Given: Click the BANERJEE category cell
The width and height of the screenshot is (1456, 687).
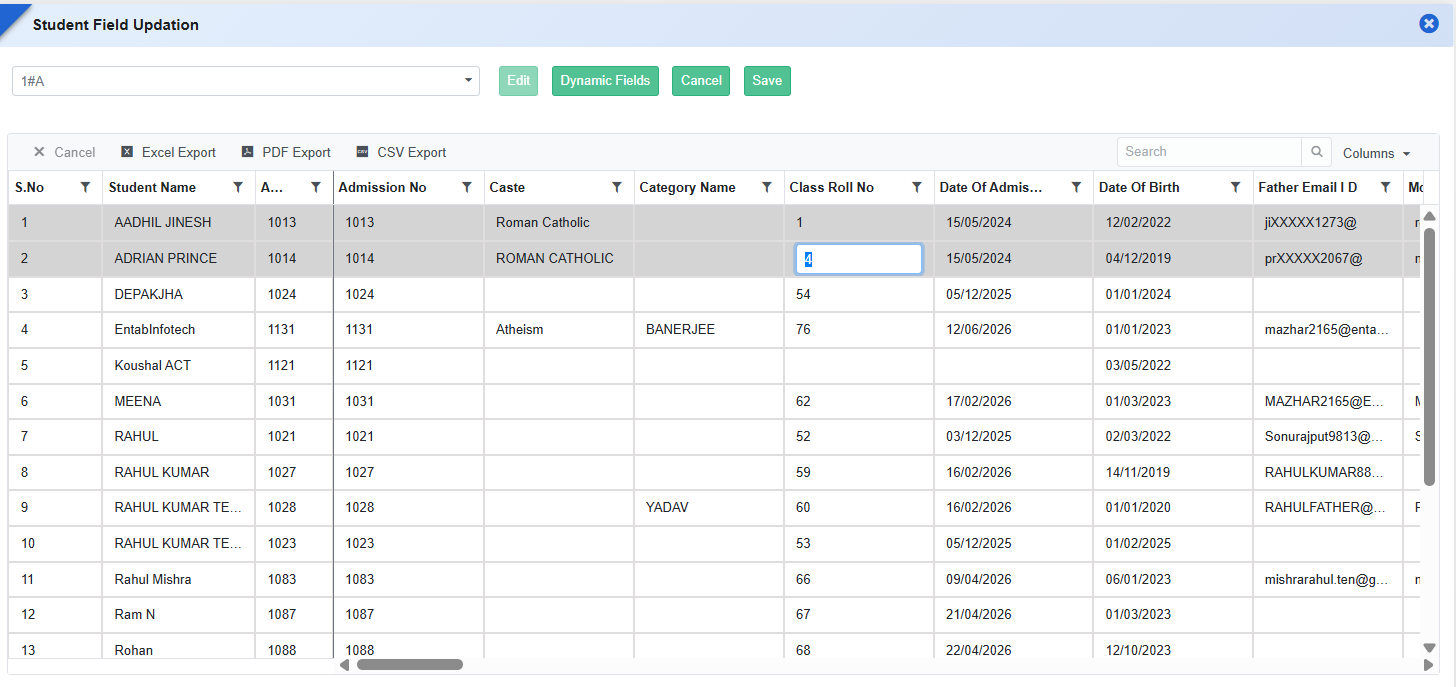Looking at the screenshot, I should [709, 329].
